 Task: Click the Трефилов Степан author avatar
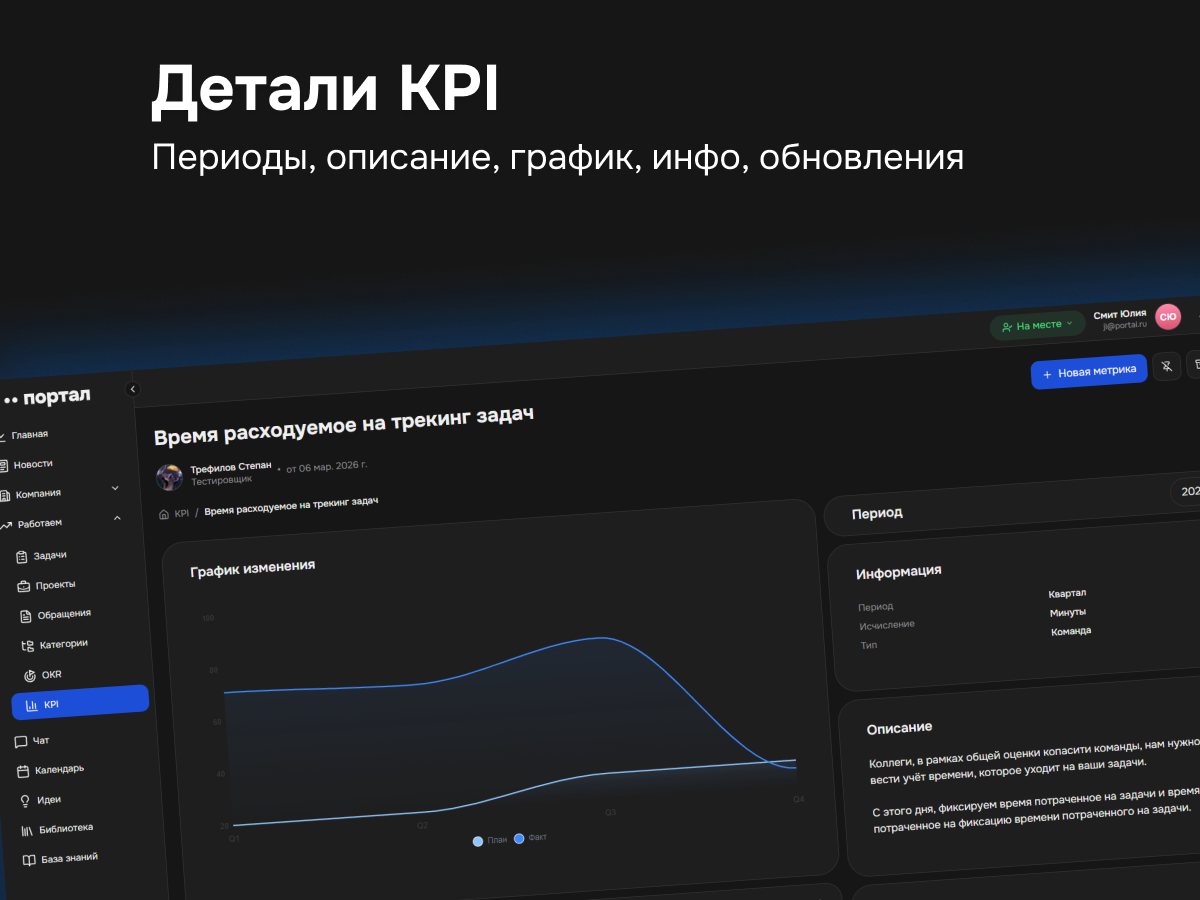coord(169,476)
